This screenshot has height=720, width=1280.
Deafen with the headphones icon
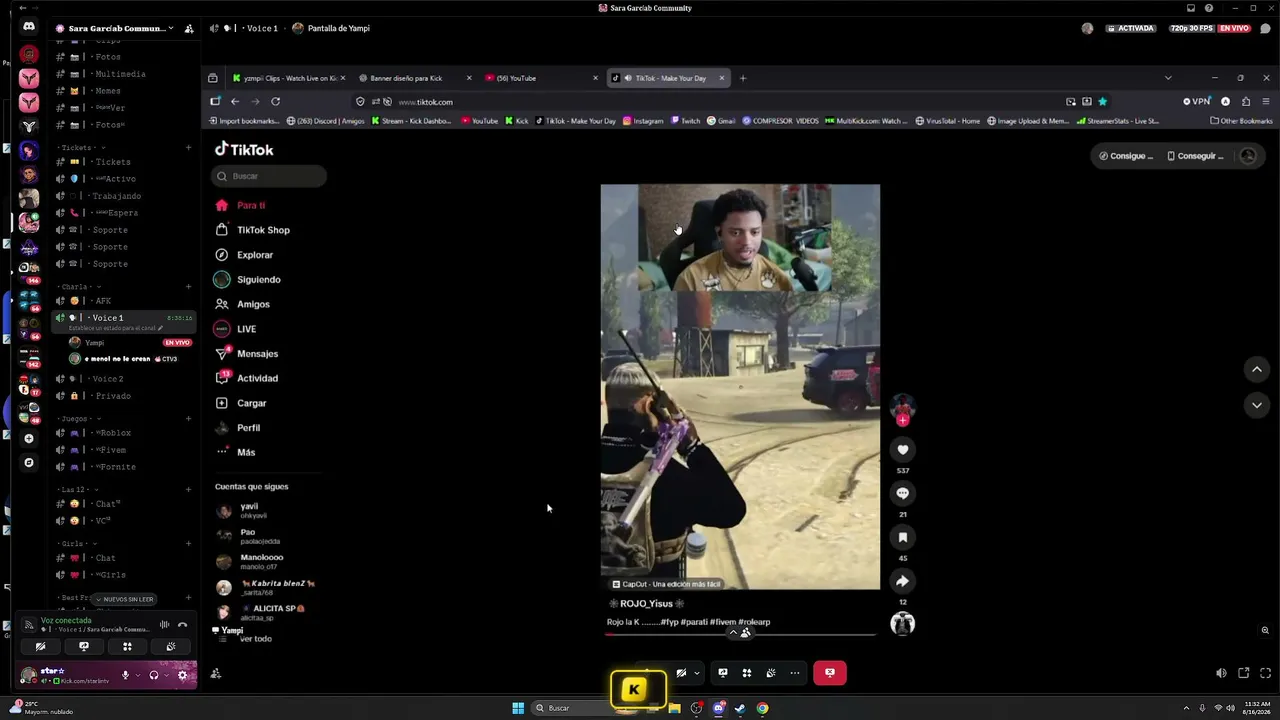(x=153, y=675)
